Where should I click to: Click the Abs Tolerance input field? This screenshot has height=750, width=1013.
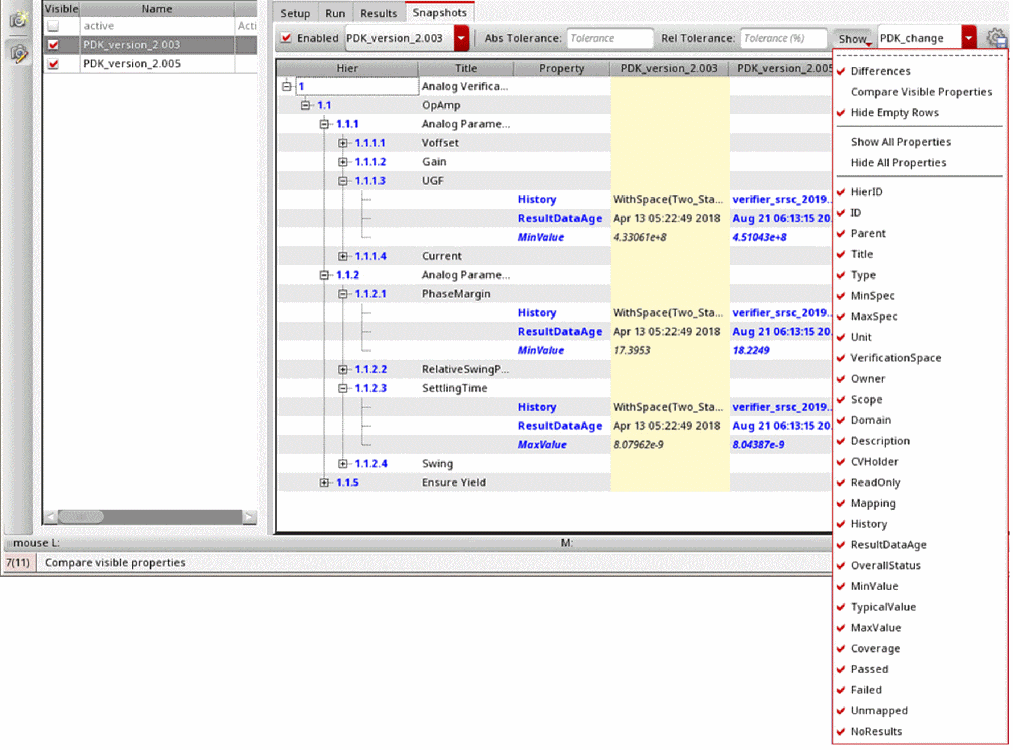(610, 38)
